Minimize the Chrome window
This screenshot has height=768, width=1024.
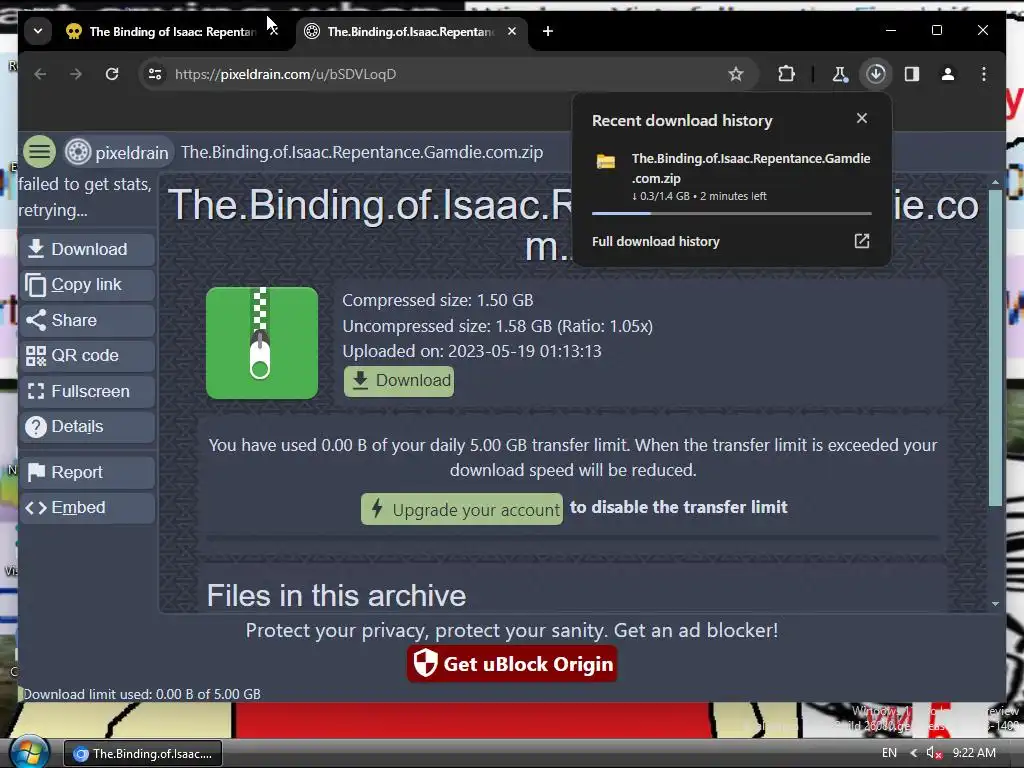pos(891,30)
